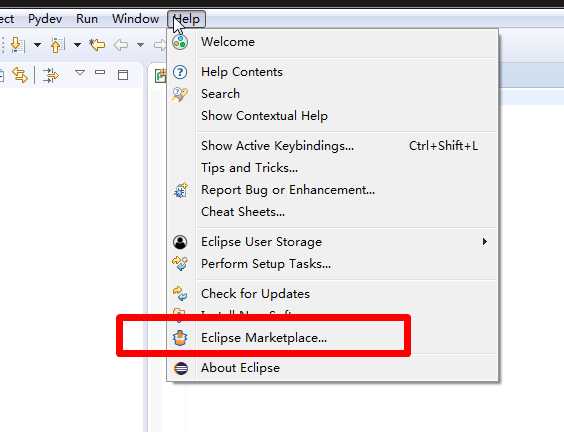
Task: Open About Eclipse
Action: (333, 368)
